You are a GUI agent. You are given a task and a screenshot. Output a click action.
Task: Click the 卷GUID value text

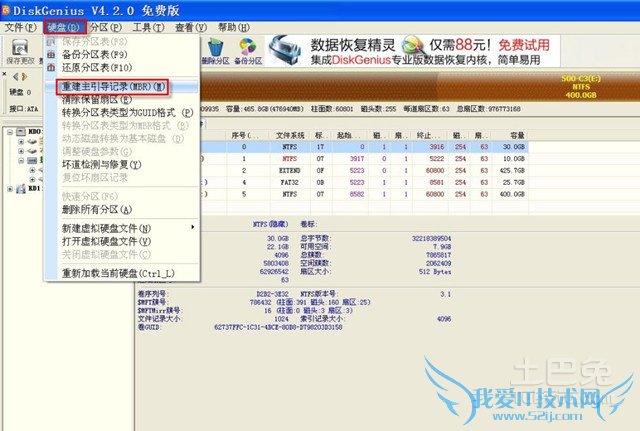tap(278, 327)
